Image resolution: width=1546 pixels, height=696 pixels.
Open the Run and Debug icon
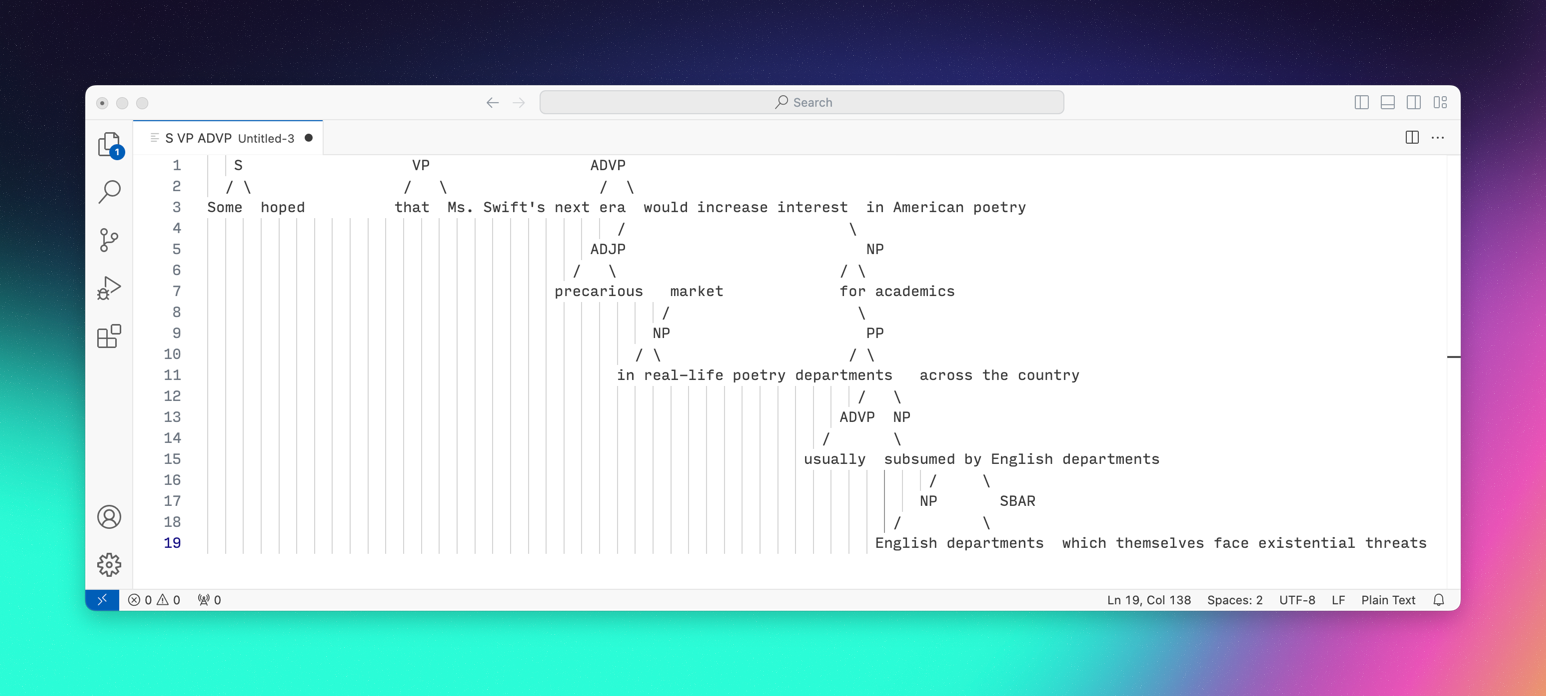pos(108,288)
